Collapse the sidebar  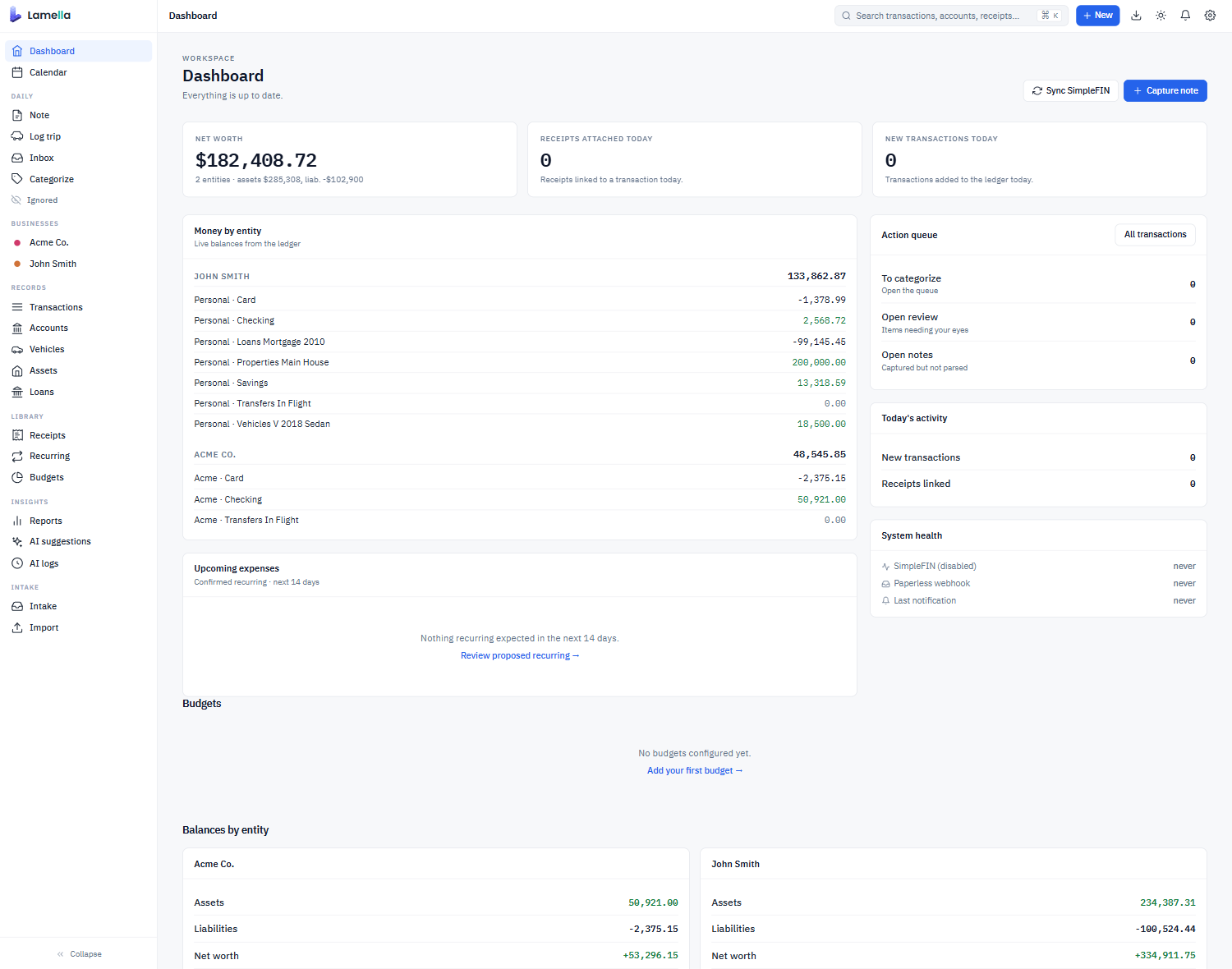pos(79,954)
